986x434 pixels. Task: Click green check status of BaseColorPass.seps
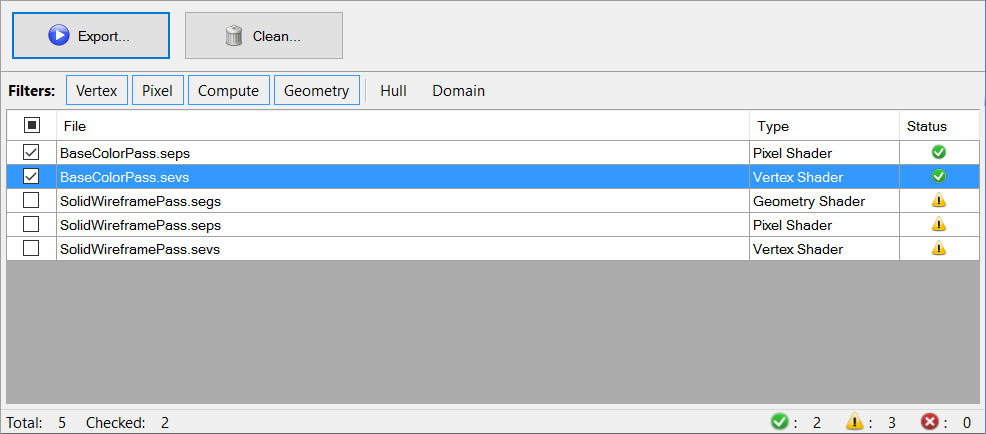pyautogui.click(x=939, y=152)
